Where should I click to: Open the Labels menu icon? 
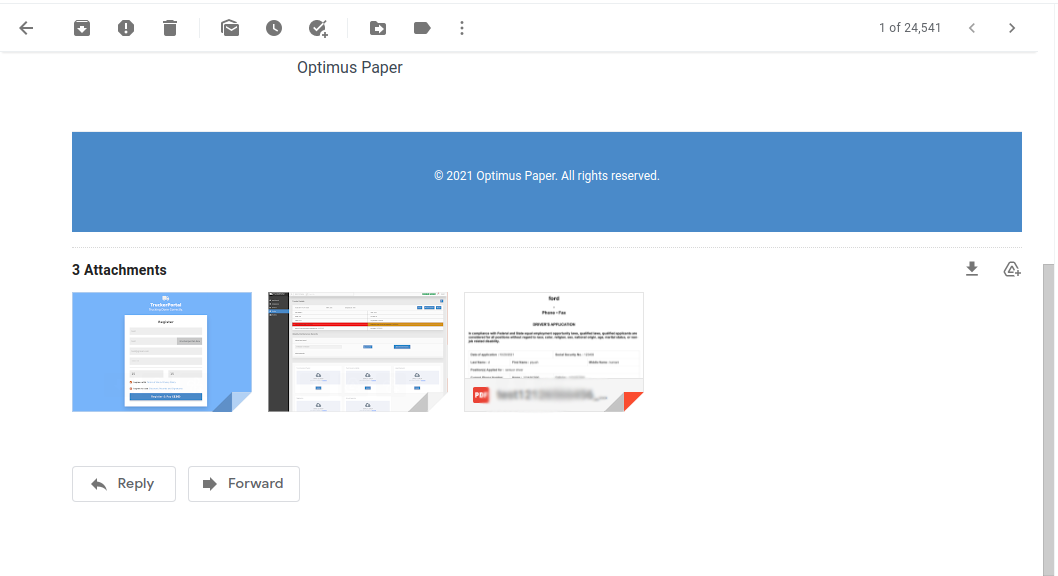422,28
